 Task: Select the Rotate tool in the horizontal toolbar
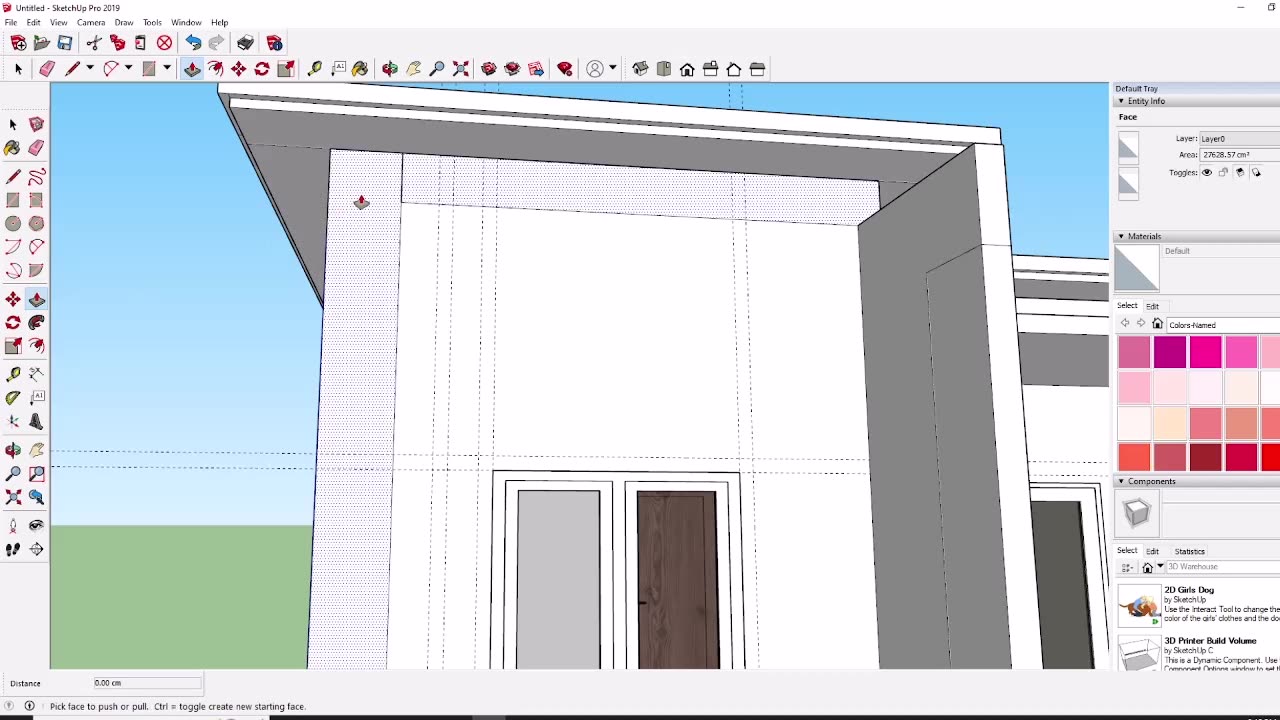262,69
